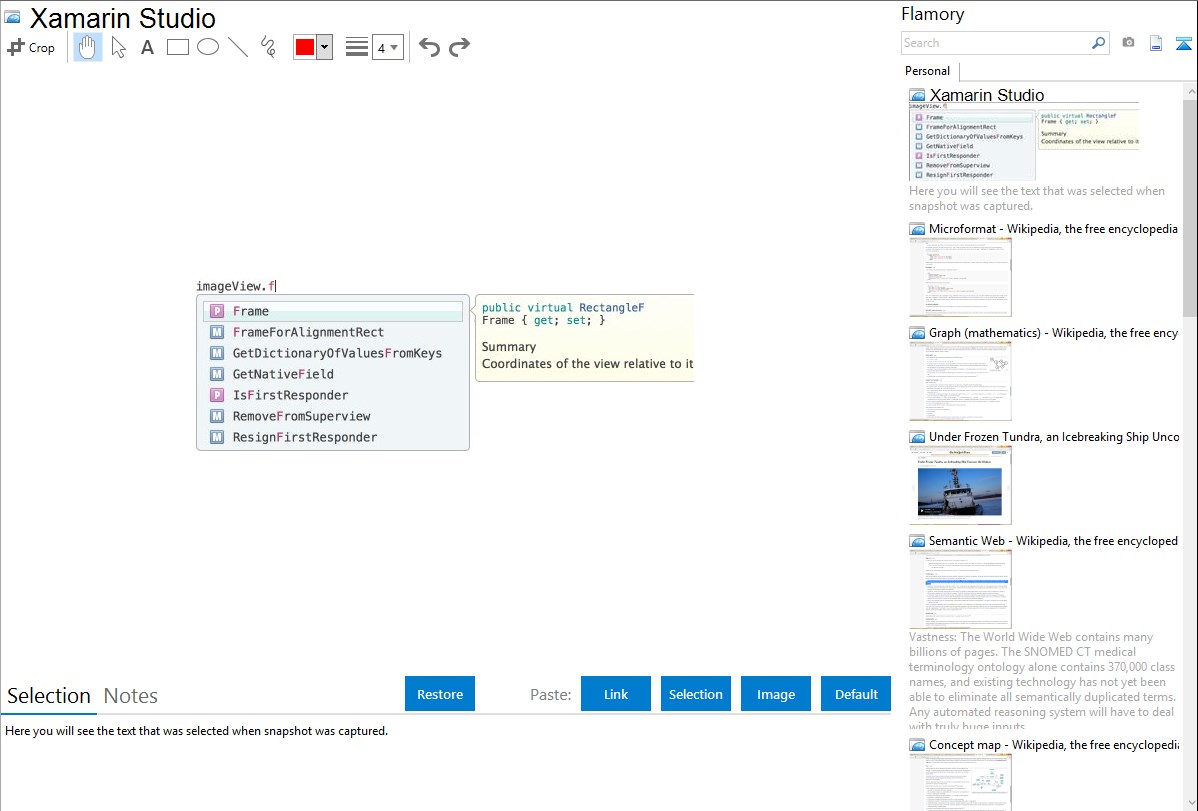Choose the arrow pointer tool
Viewport: 1198px width, 811px height.
coord(118,47)
